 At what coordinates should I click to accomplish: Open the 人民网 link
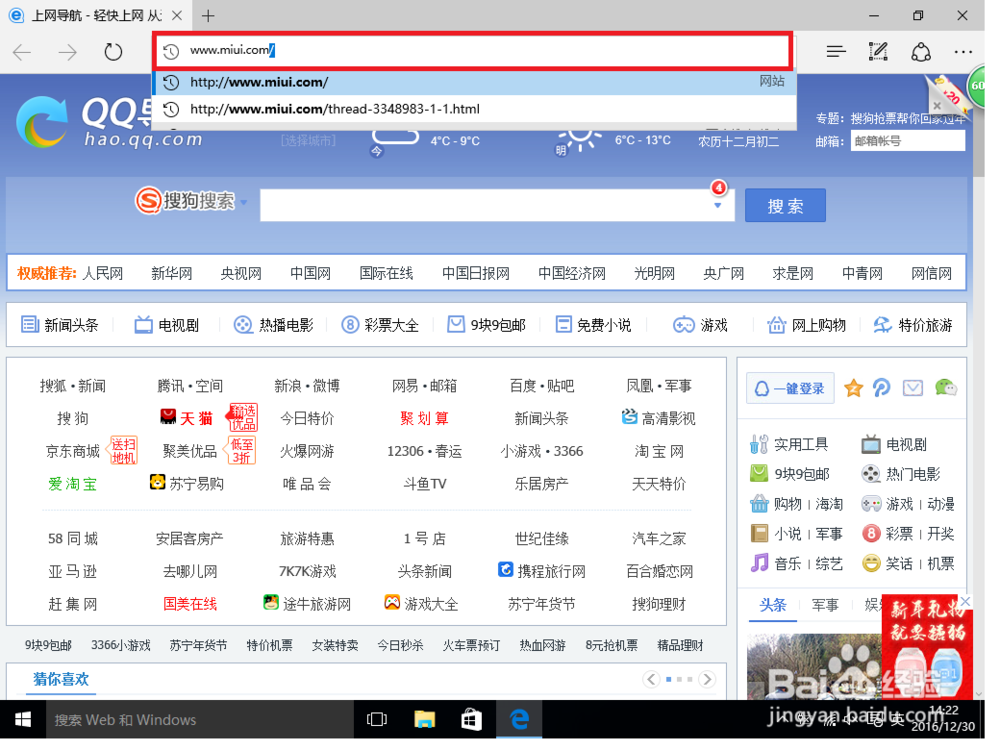click(103, 274)
